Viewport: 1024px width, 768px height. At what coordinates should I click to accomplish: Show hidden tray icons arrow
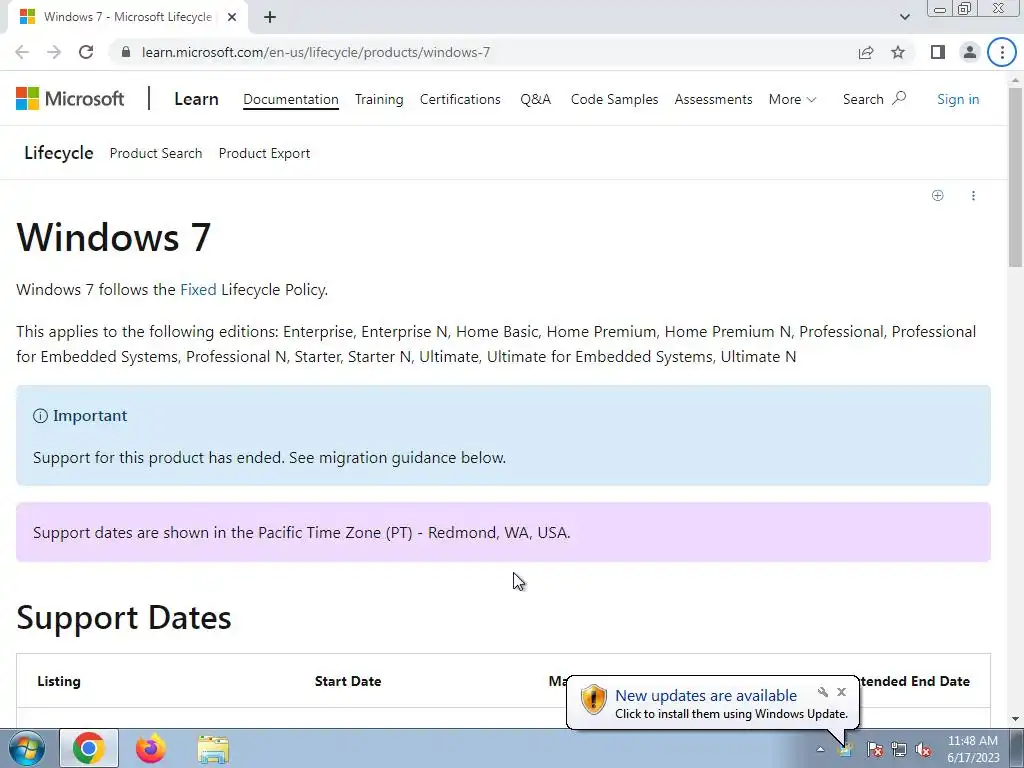coord(820,749)
